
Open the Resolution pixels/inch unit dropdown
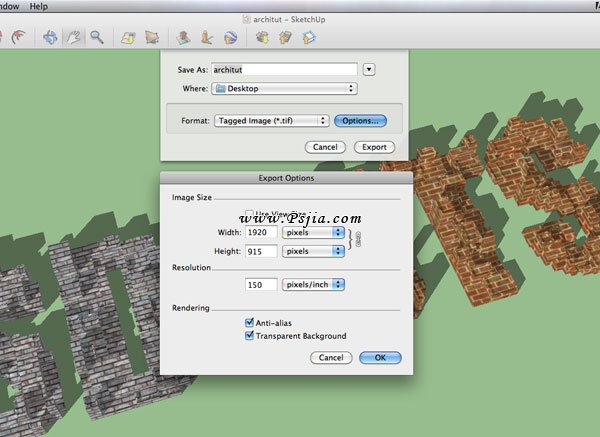click(x=313, y=285)
